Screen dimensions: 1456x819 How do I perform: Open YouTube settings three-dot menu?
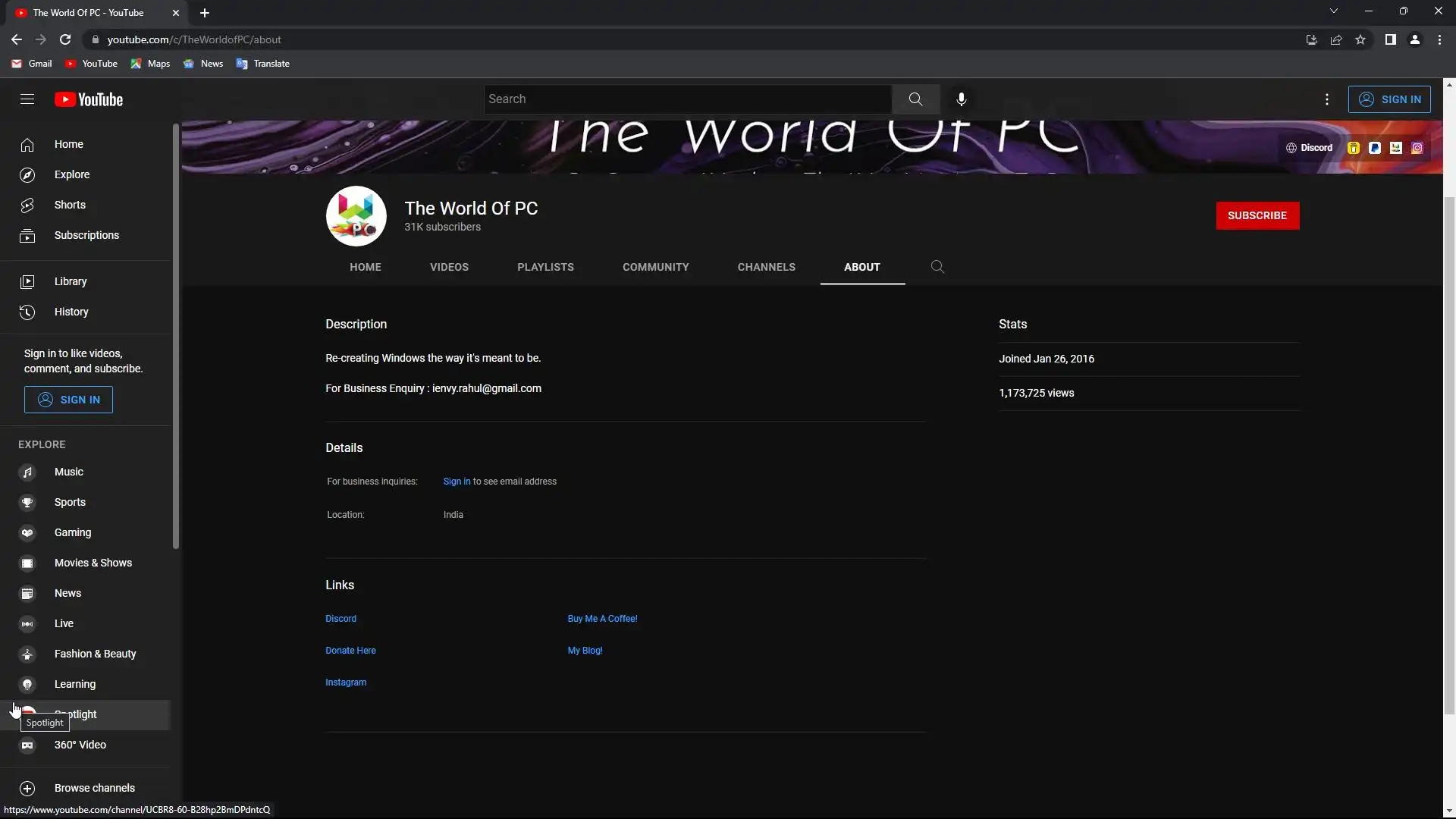[1326, 99]
